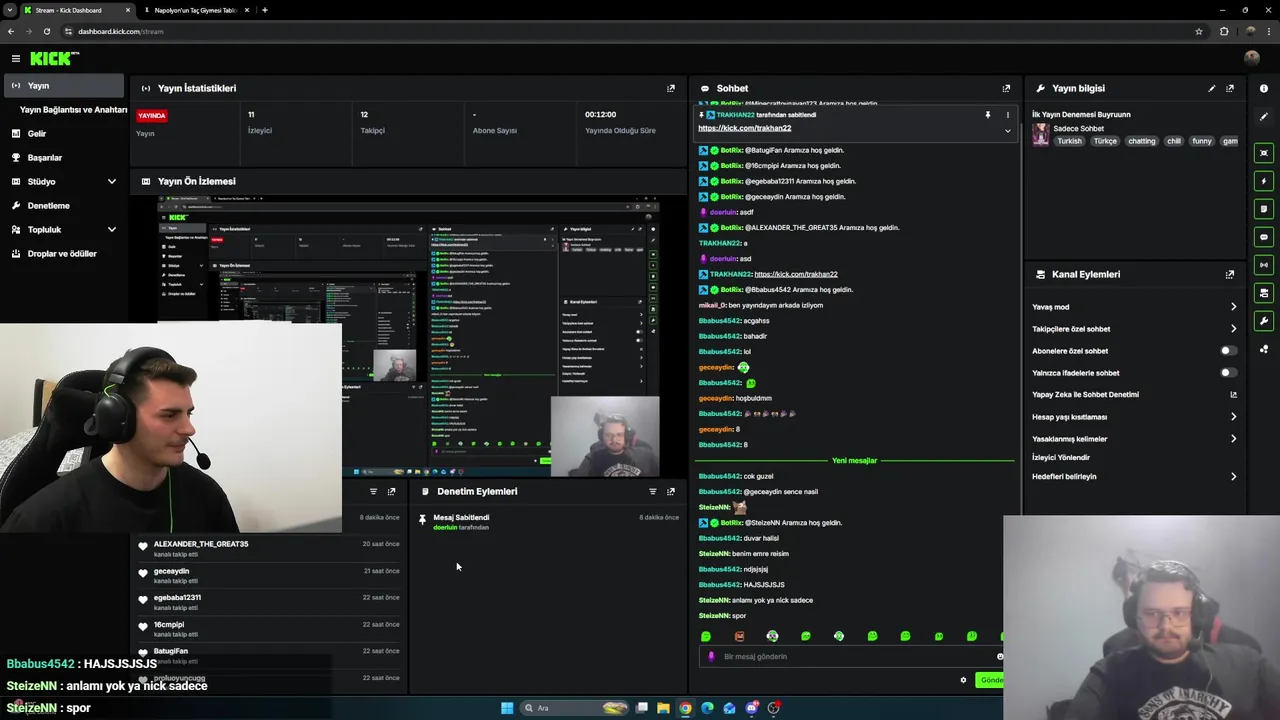Click the pencil icon in right sidebar
The width and height of the screenshot is (1280, 720).
point(1264,117)
